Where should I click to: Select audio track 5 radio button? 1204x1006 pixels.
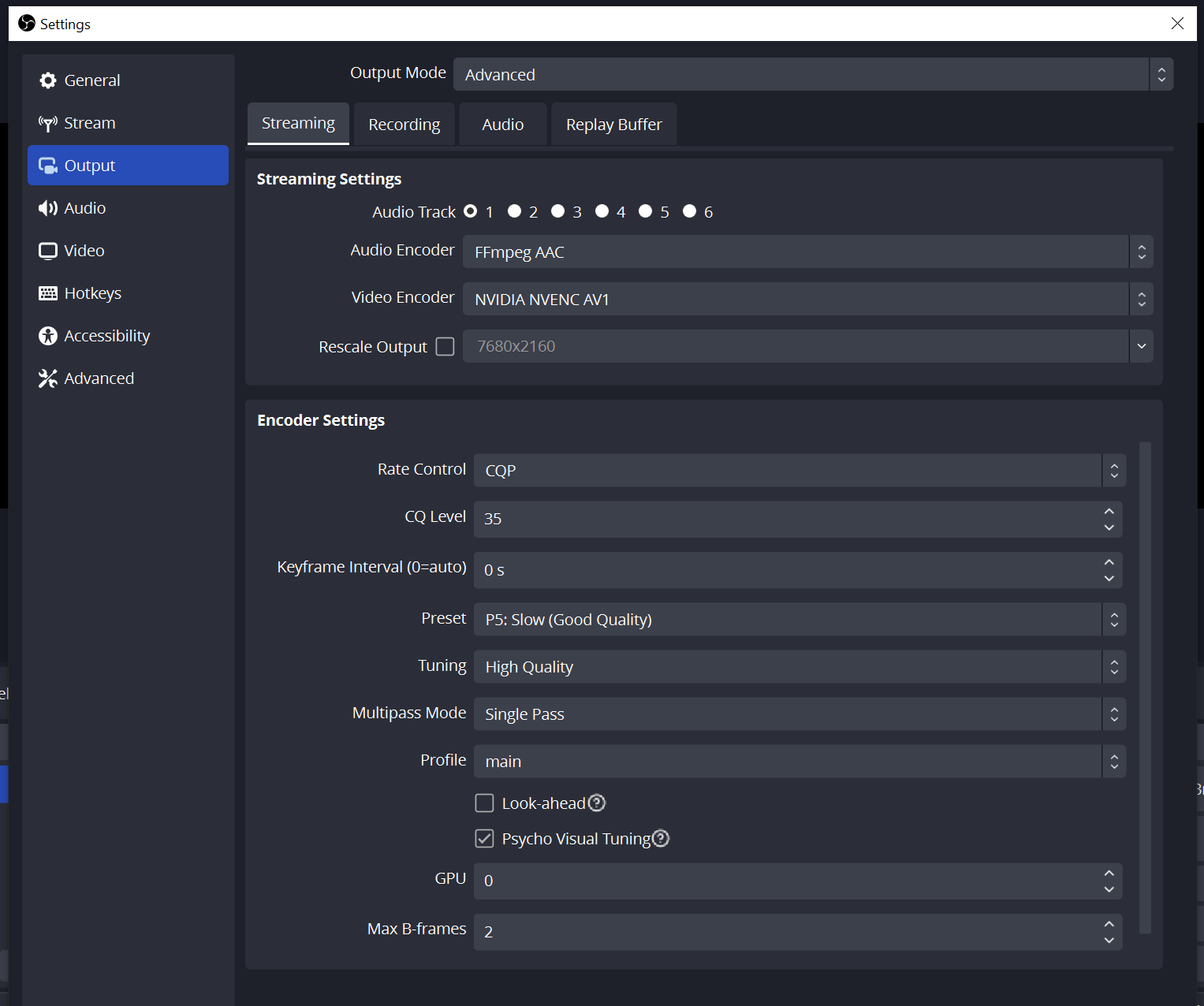coord(646,211)
